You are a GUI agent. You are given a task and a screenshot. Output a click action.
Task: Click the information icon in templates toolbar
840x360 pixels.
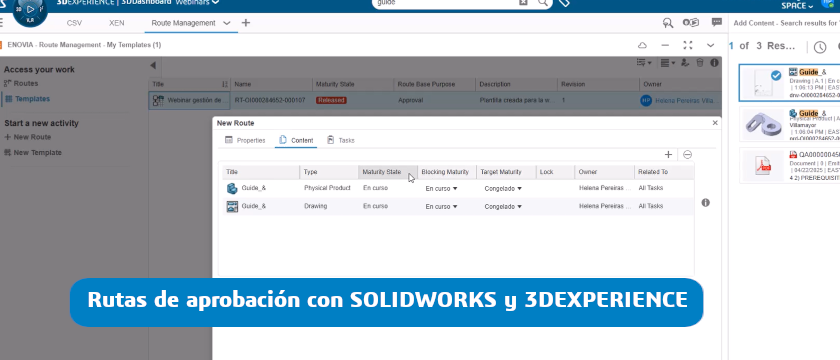[x=714, y=63]
